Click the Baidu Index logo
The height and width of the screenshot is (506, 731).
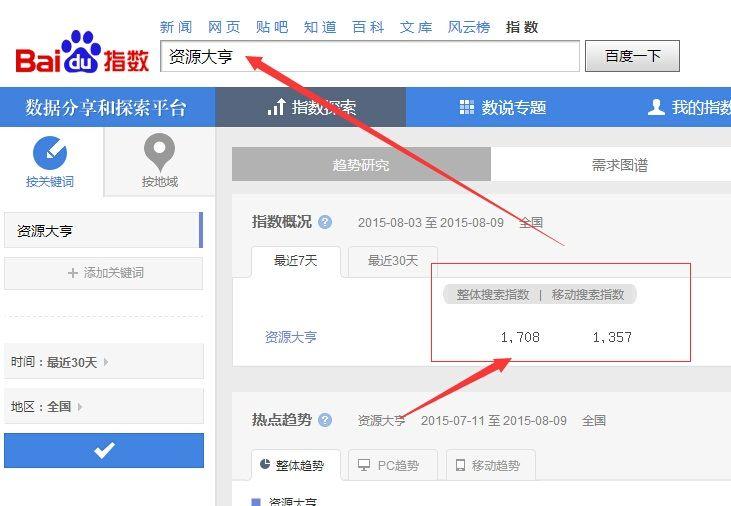click(x=82, y=53)
